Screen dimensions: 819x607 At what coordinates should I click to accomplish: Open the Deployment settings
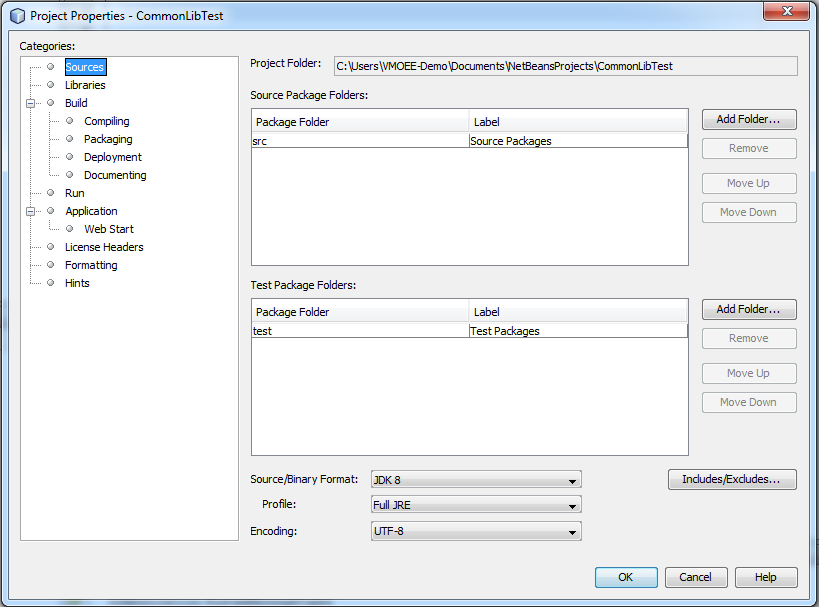pos(113,157)
